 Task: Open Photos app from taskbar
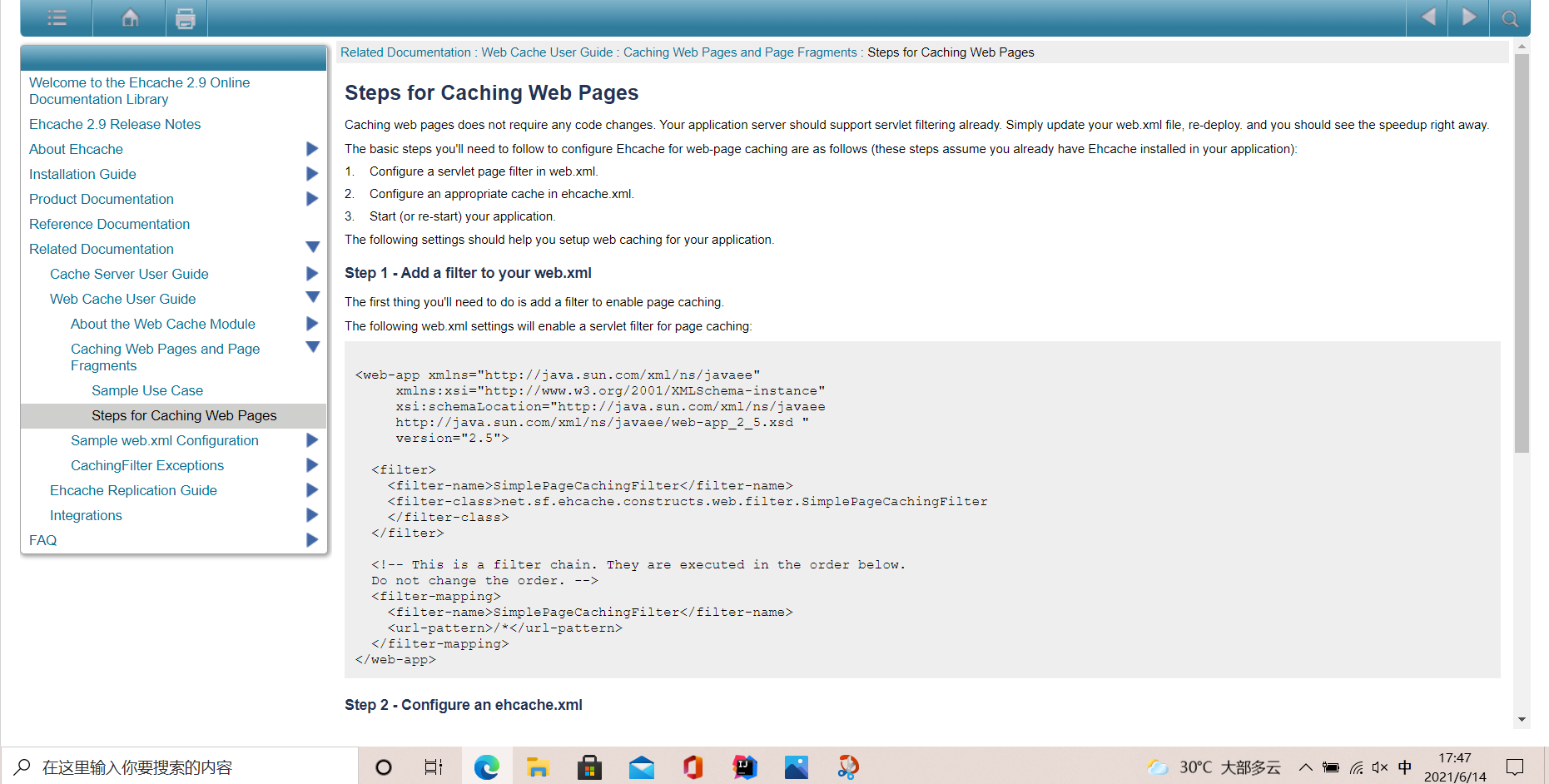point(796,767)
